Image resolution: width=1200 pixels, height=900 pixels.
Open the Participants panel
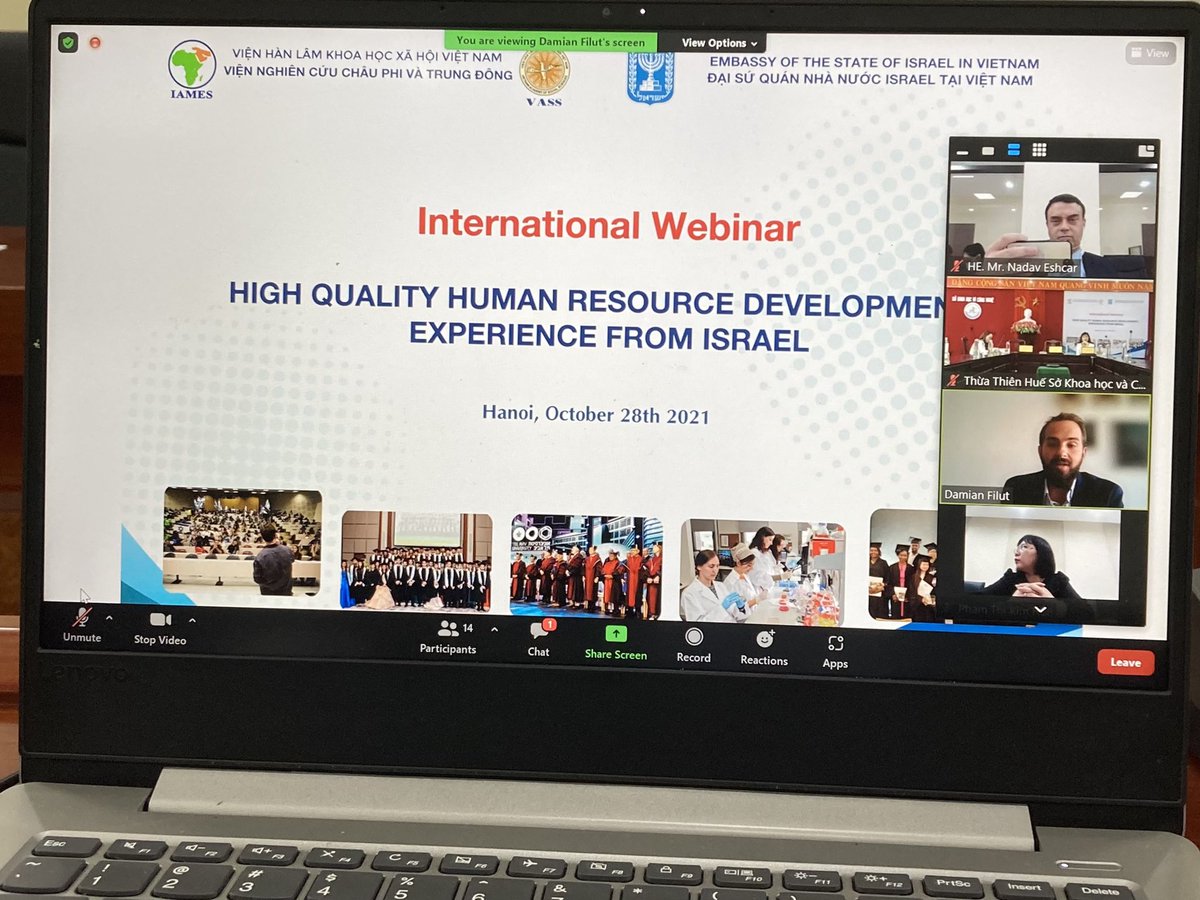click(x=447, y=637)
